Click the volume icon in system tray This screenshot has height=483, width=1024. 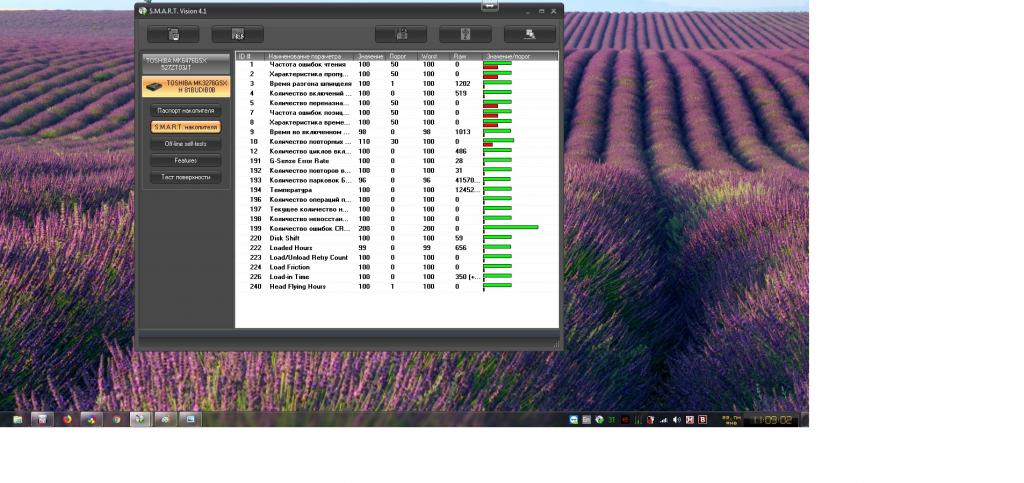(677, 420)
